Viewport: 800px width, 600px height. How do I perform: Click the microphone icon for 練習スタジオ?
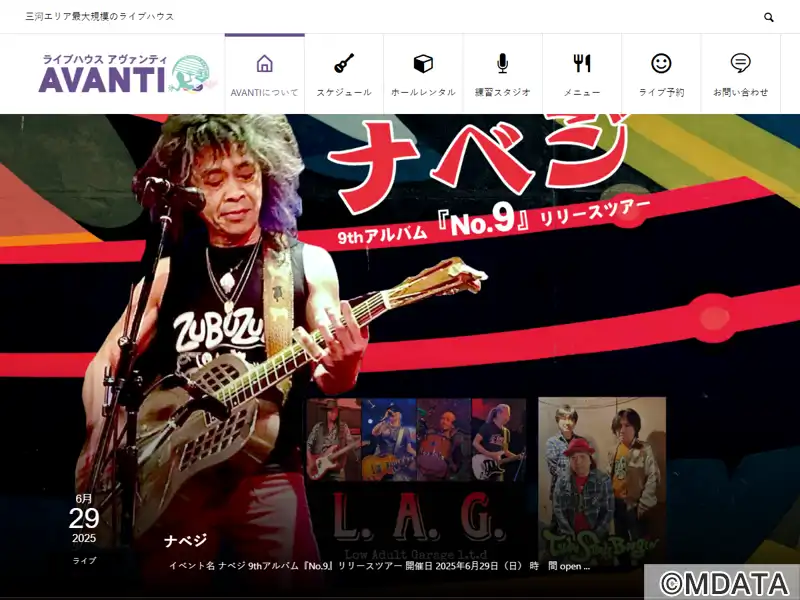pyautogui.click(x=503, y=63)
